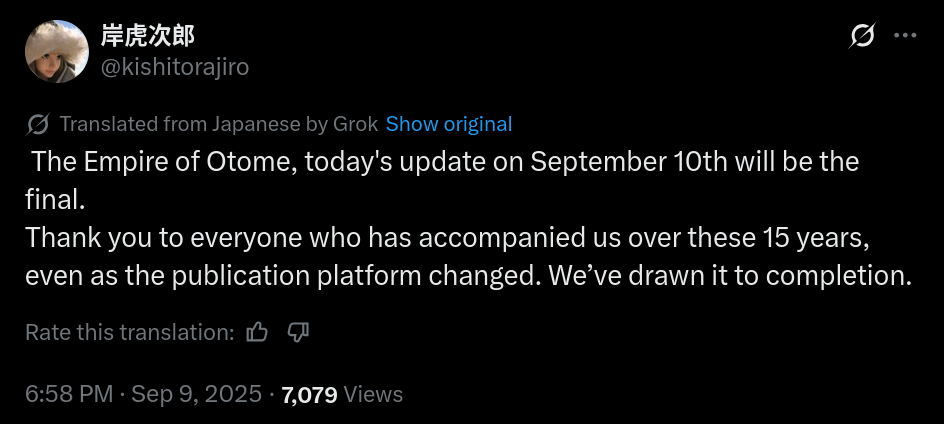This screenshot has height=424, width=944.
Task: Click the small Grok logo beside the translation notice
Action: click(x=38, y=124)
